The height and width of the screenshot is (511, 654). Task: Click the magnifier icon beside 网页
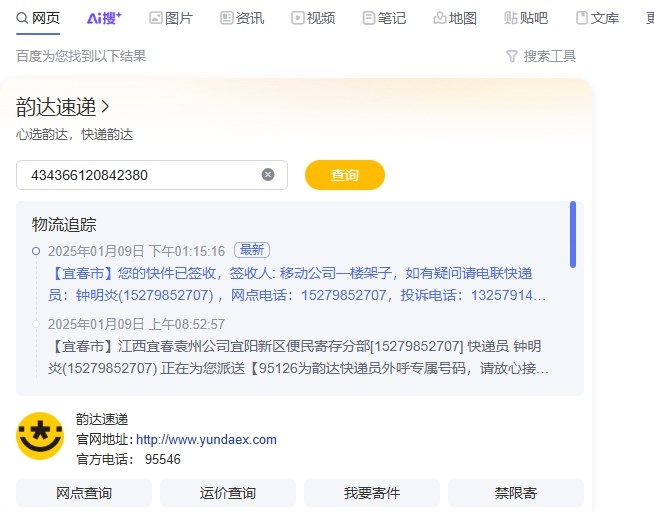[x=22, y=18]
